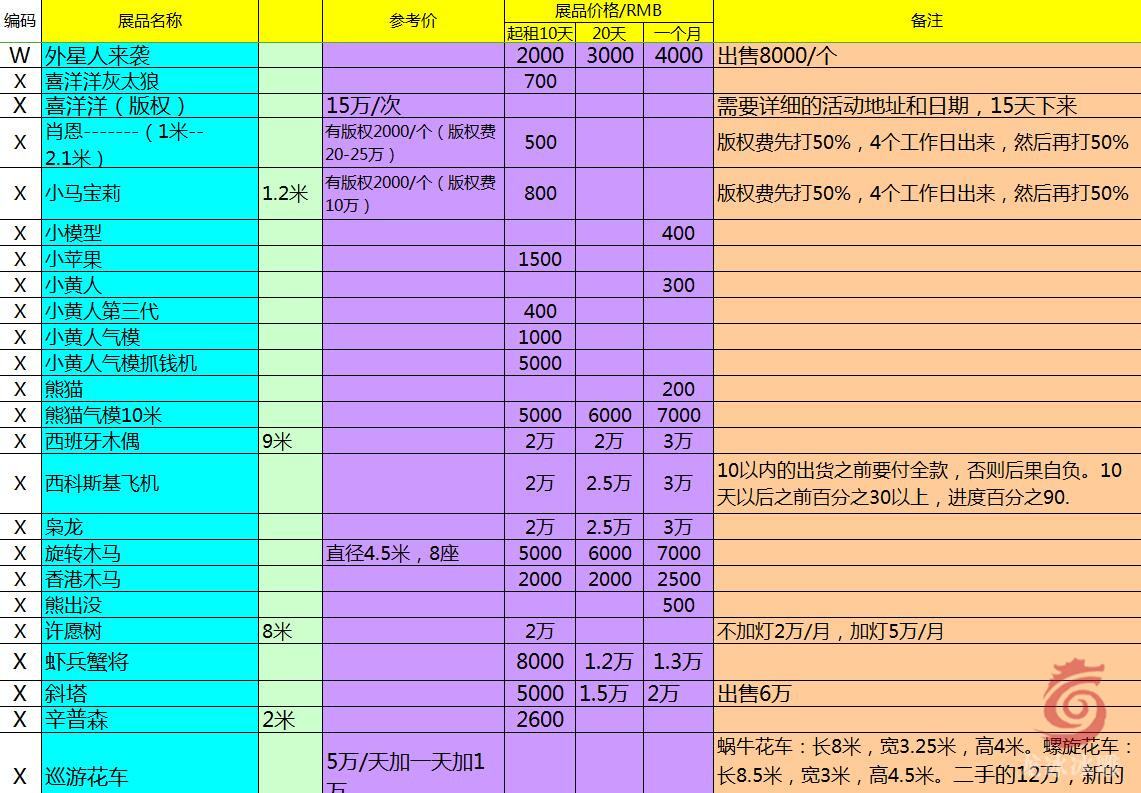Select the 香港木马 name cell
The width and height of the screenshot is (1141, 793).
150,579
